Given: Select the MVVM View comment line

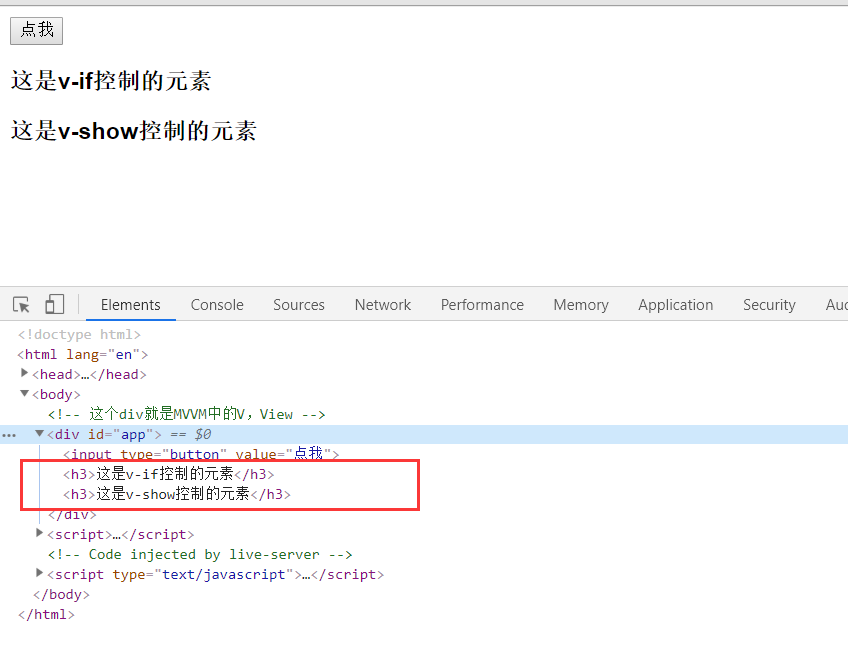Looking at the screenshot, I should coord(187,415).
